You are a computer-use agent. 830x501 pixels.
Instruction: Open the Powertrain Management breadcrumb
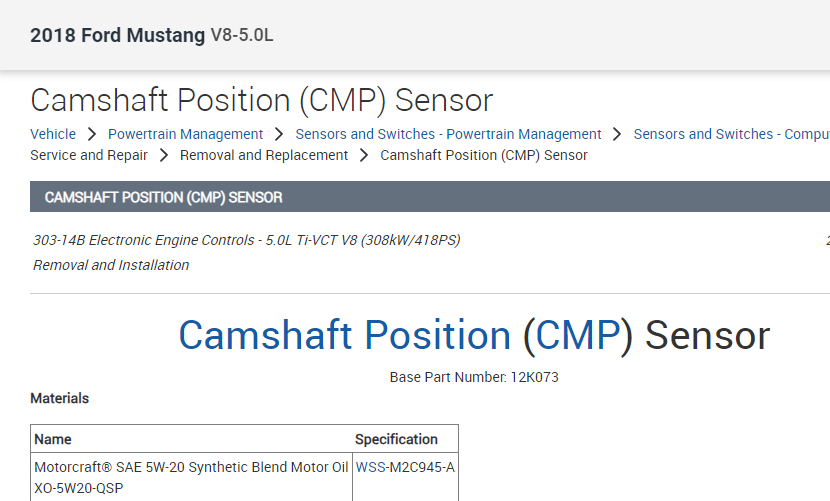(185, 134)
